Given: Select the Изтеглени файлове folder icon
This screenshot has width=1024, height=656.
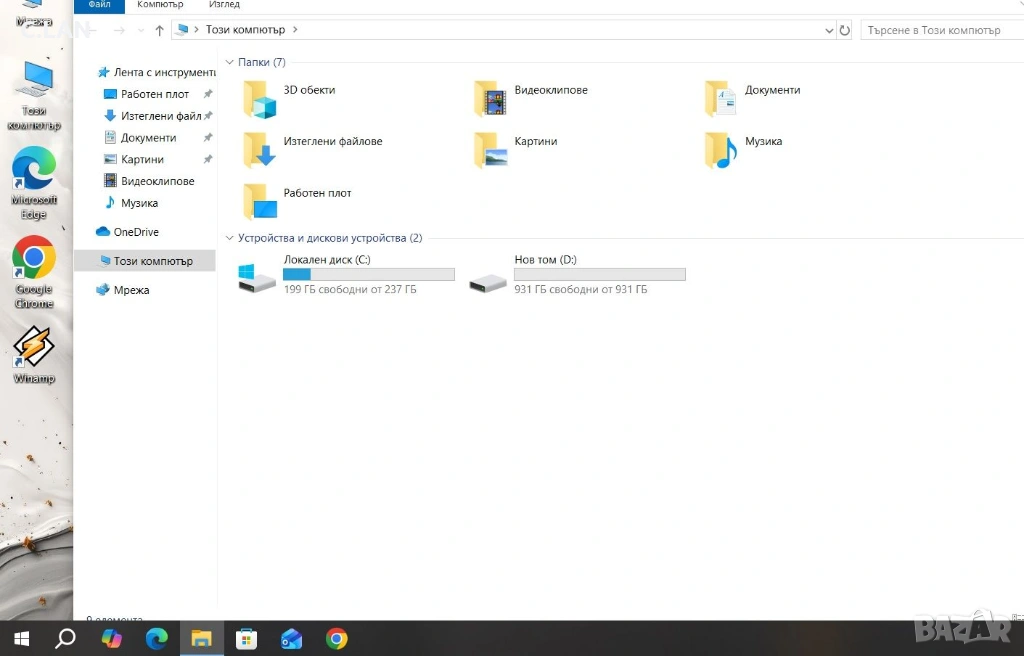Looking at the screenshot, I should tap(261, 150).
